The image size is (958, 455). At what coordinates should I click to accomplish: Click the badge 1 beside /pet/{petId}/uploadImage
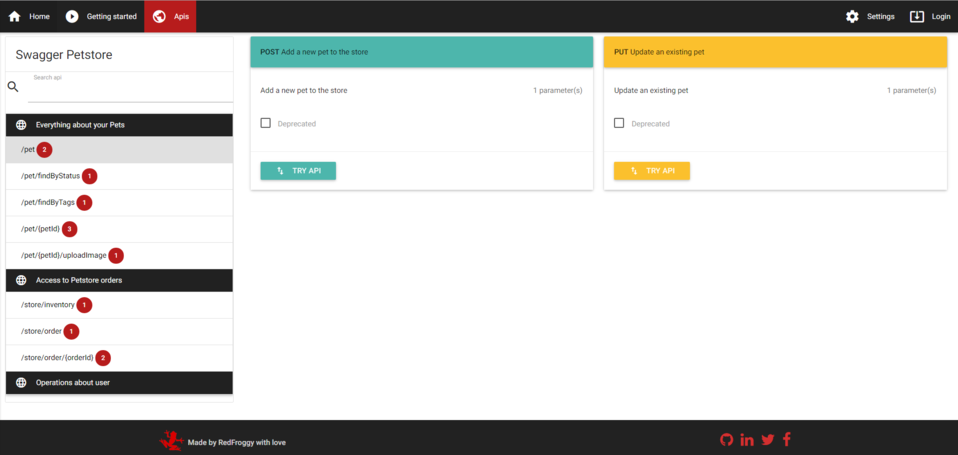point(116,255)
